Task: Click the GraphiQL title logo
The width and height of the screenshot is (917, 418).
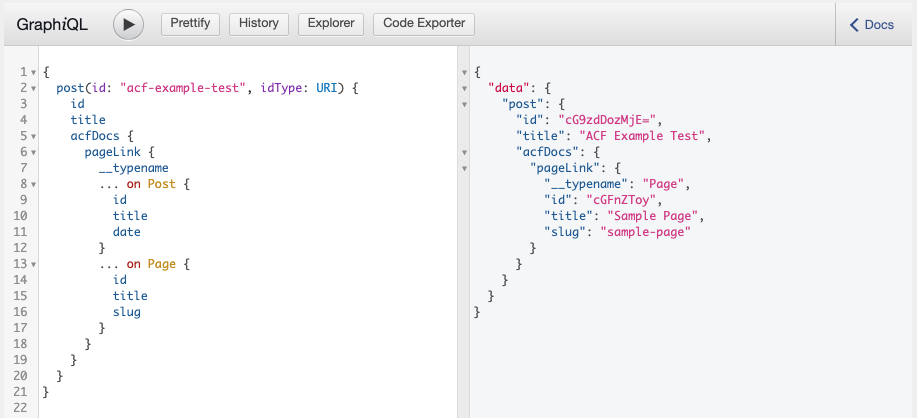Action: click(x=52, y=25)
